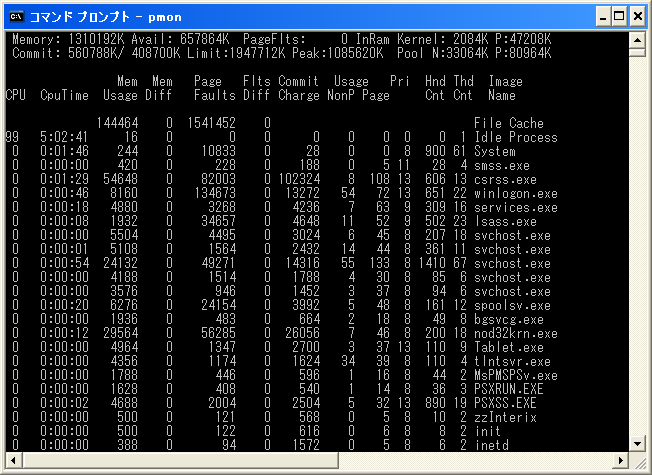Click the vertical scrollbar thumb
652x475 pixels.
(x=637, y=52)
